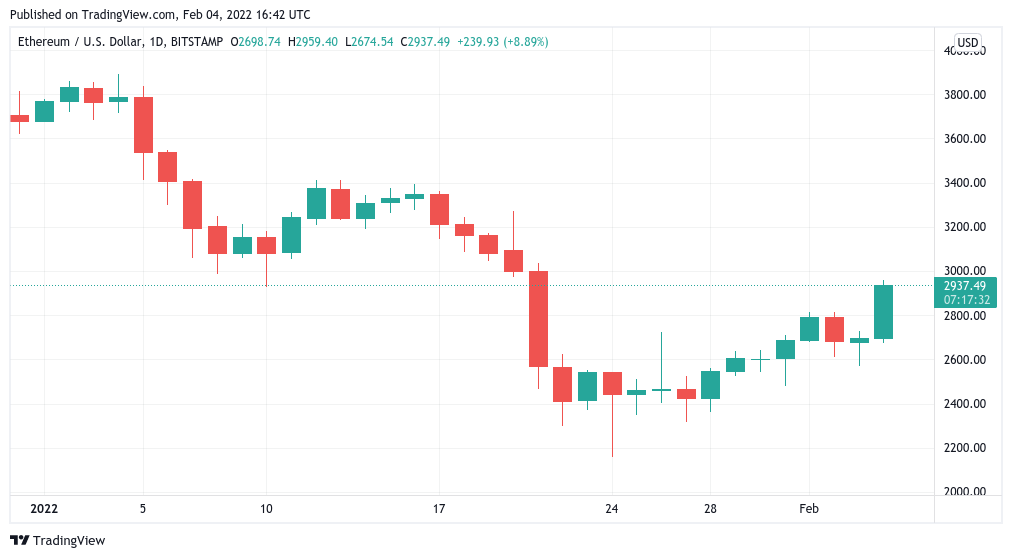Click the open value O2698.74 in legend
1012x558 pixels.
click(x=256, y=42)
